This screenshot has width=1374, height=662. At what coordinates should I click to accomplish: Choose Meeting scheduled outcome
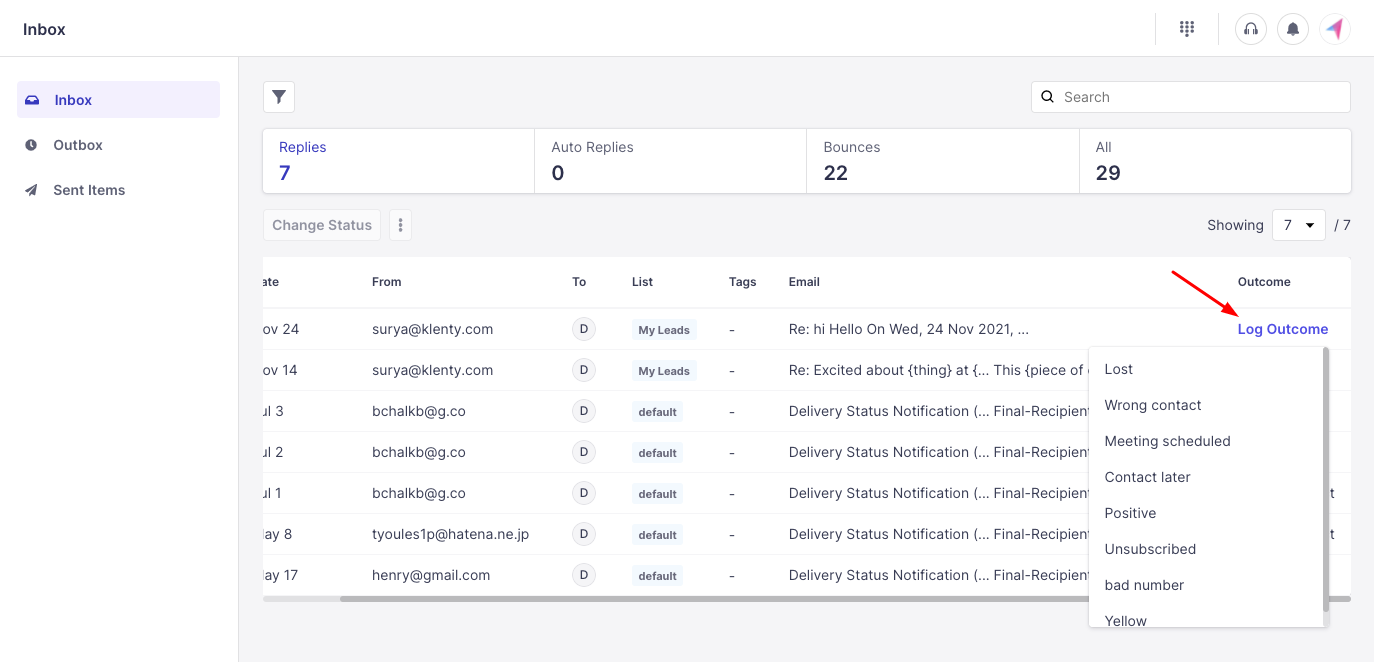(1167, 441)
